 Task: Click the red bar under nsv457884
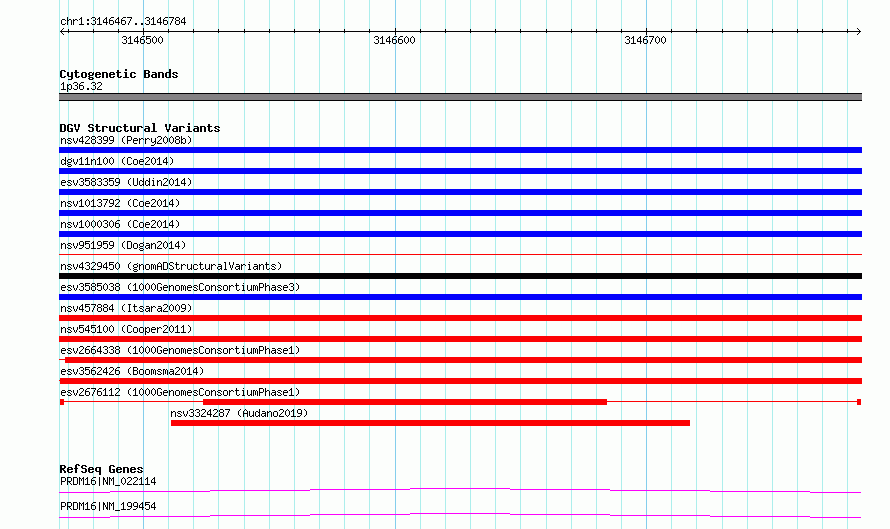[460, 318]
